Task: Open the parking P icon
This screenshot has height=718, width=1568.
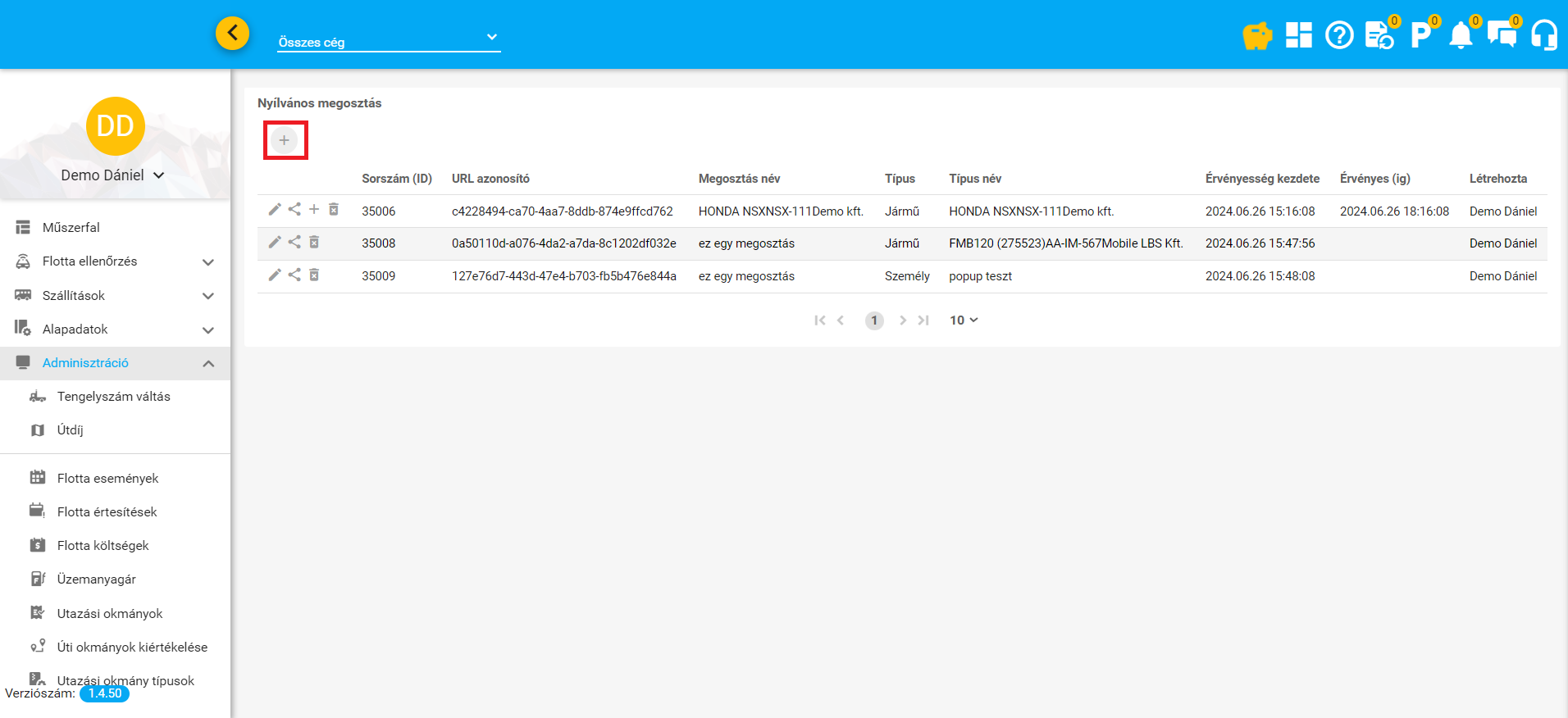Action: [x=1420, y=36]
